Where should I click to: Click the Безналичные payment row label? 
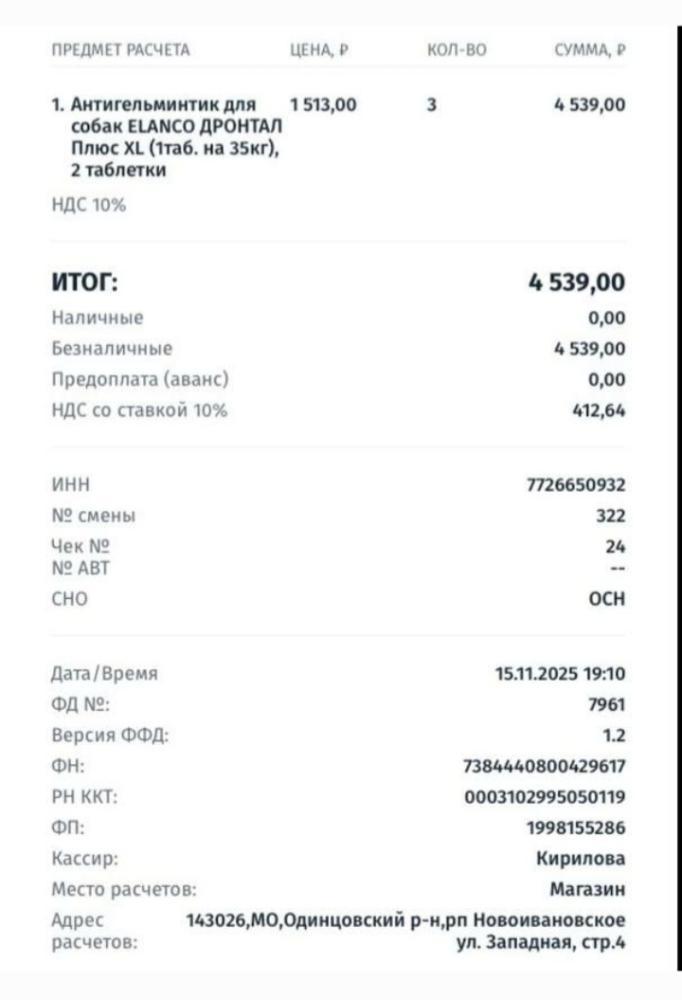tap(111, 349)
